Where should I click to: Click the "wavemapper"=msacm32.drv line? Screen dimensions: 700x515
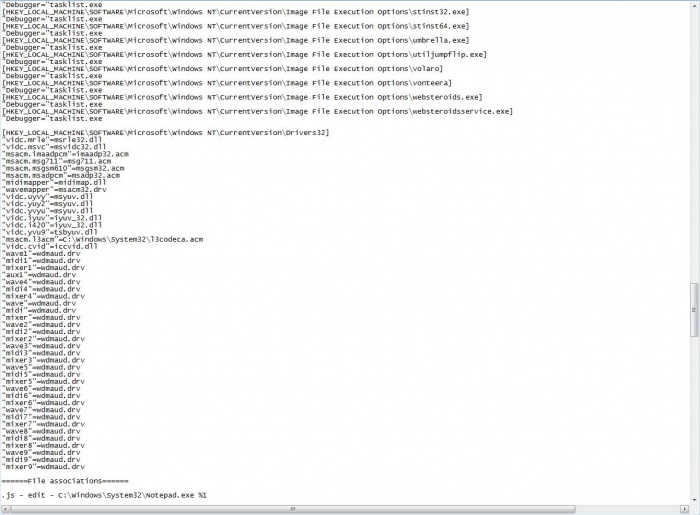[x=54, y=190]
